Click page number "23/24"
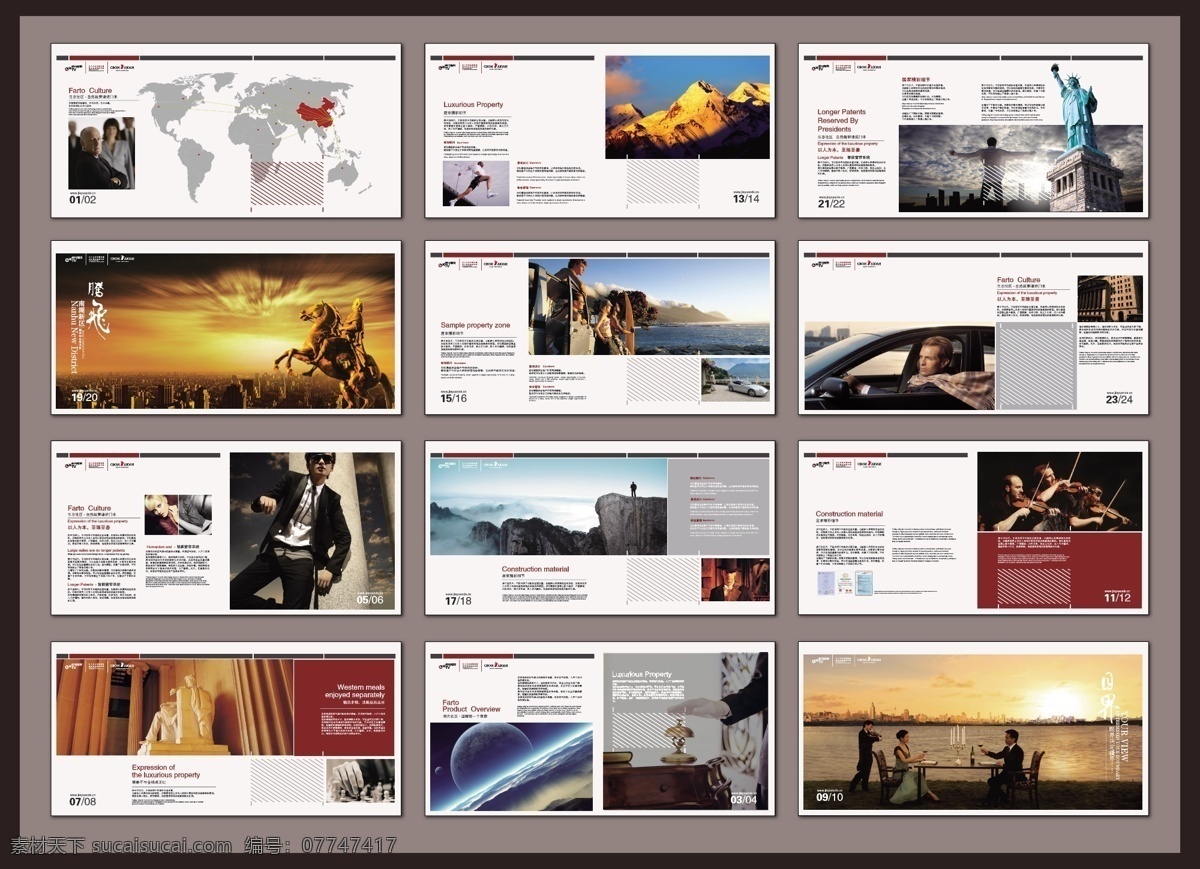The image size is (1200, 869). (1119, 400)
